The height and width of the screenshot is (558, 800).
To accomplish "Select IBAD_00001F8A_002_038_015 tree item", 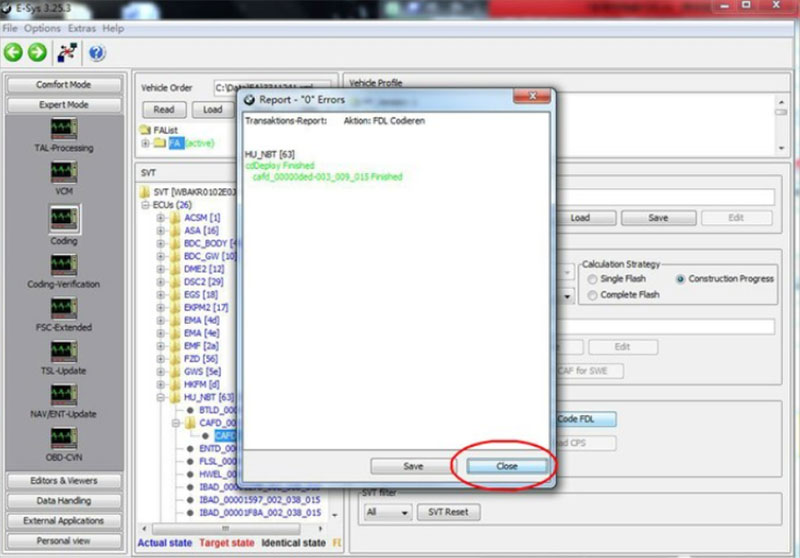I will click(260, 513).
